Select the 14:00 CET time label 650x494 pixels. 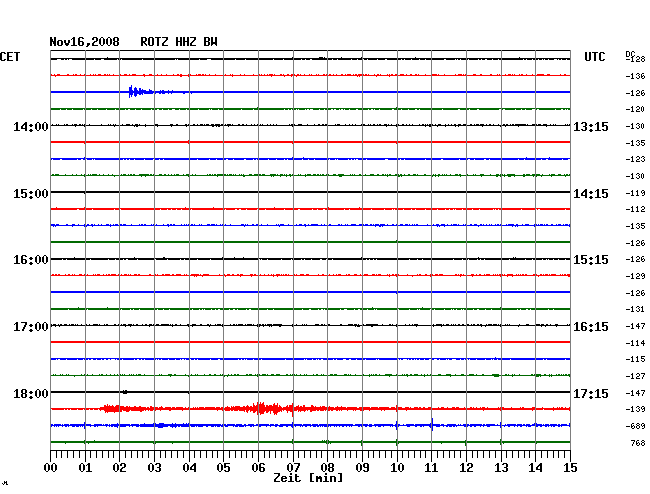coord(31,126)
